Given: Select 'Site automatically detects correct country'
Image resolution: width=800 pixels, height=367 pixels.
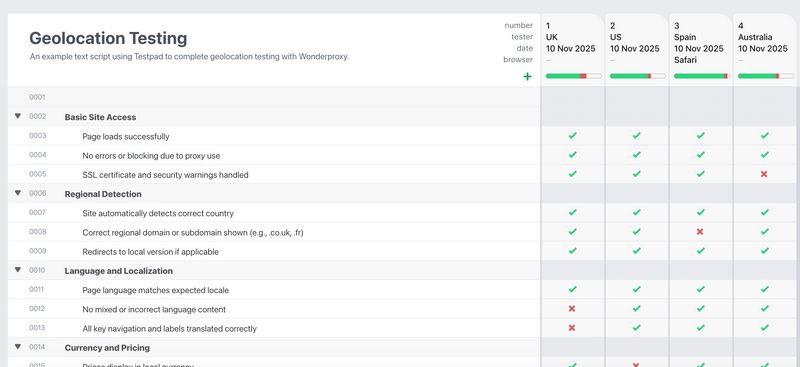Looking at the screenshot, I should tap(158, 213).
